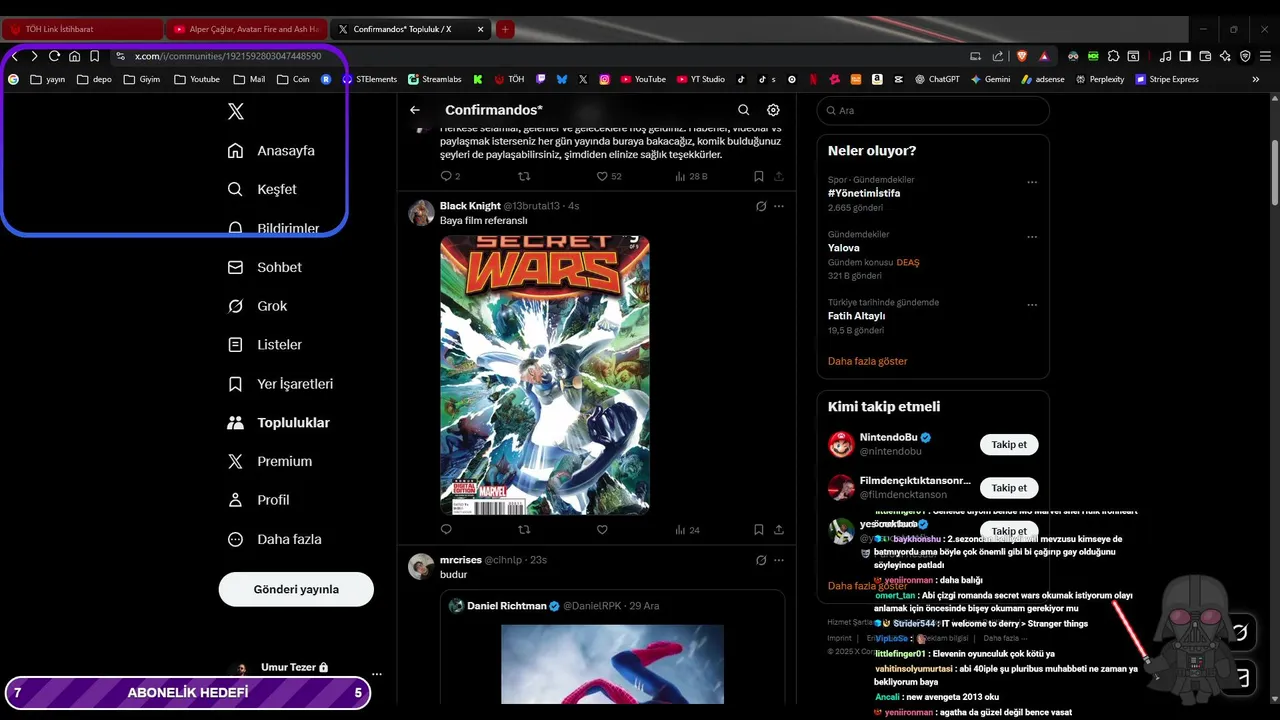Like Black Knight's Secret Wars post
1280x720 pixels.
[602, 530]
